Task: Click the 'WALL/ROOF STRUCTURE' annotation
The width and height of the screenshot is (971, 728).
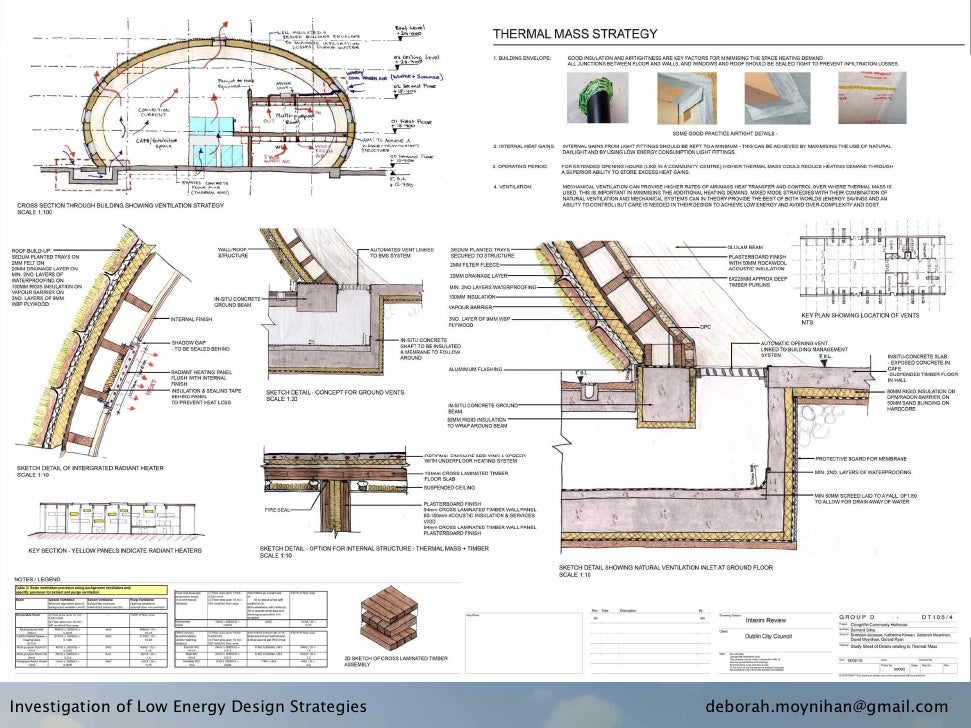Action: click(x=232, y=253)
